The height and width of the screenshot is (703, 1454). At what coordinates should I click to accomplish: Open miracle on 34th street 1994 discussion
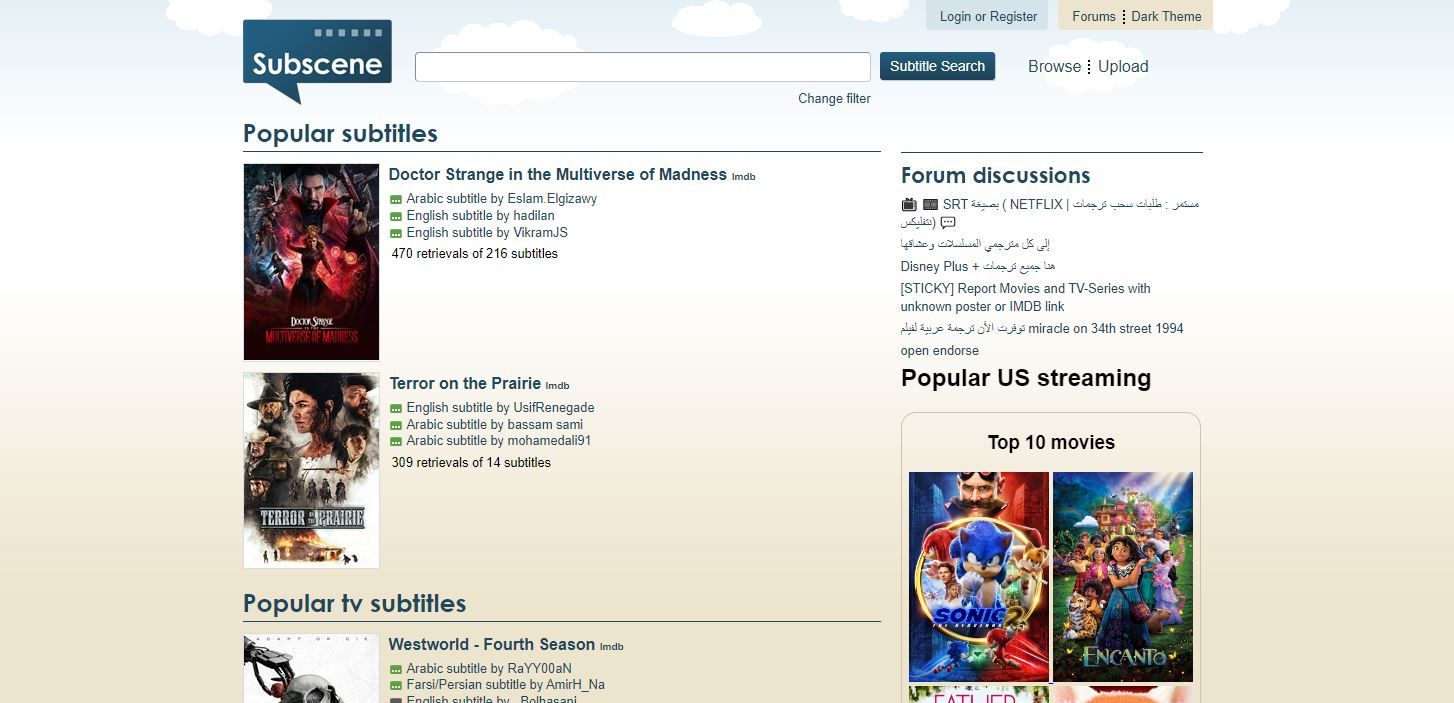click(x=1042, y=329)
